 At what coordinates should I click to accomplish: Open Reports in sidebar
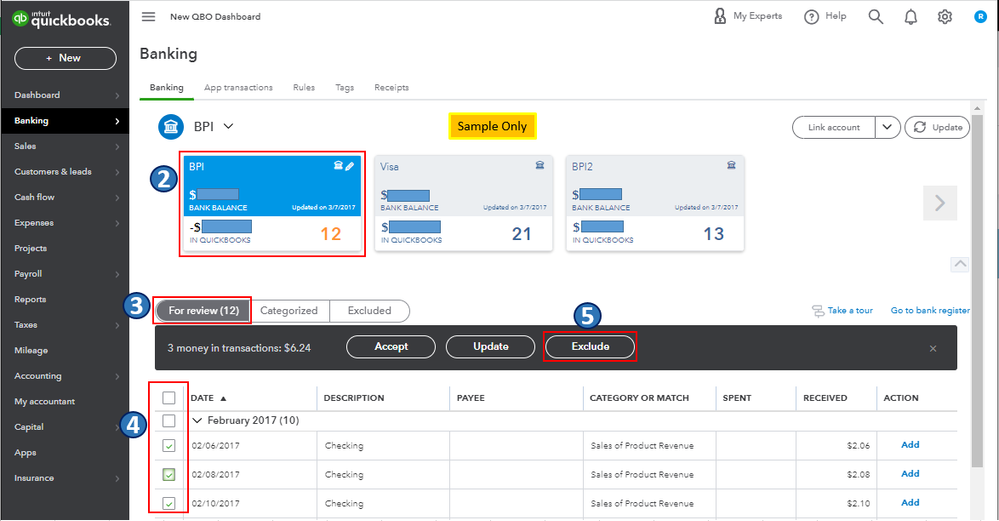coord(30,299)
